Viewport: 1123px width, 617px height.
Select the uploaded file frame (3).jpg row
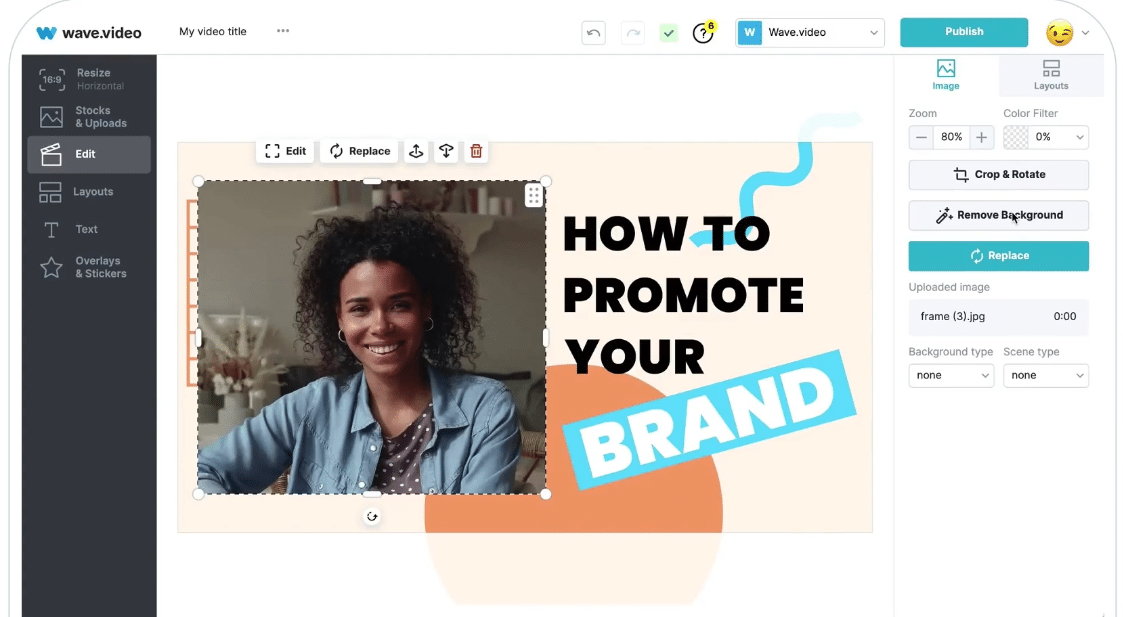(x=998, y=317)
